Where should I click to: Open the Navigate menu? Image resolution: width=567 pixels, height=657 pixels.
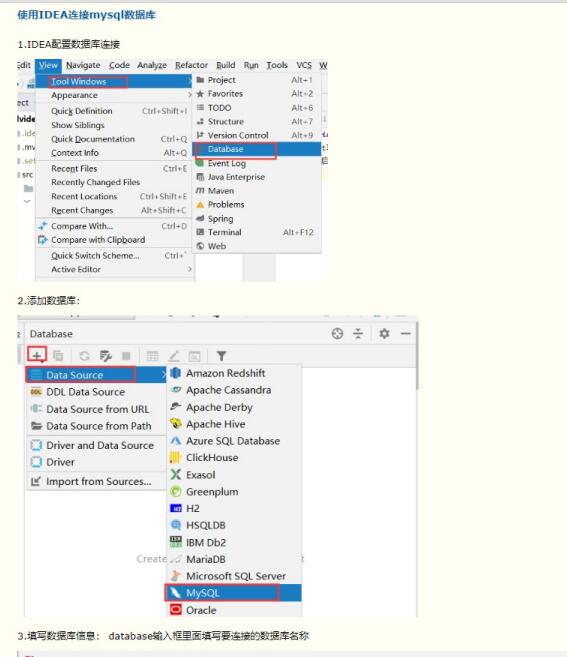coord(83,65)
